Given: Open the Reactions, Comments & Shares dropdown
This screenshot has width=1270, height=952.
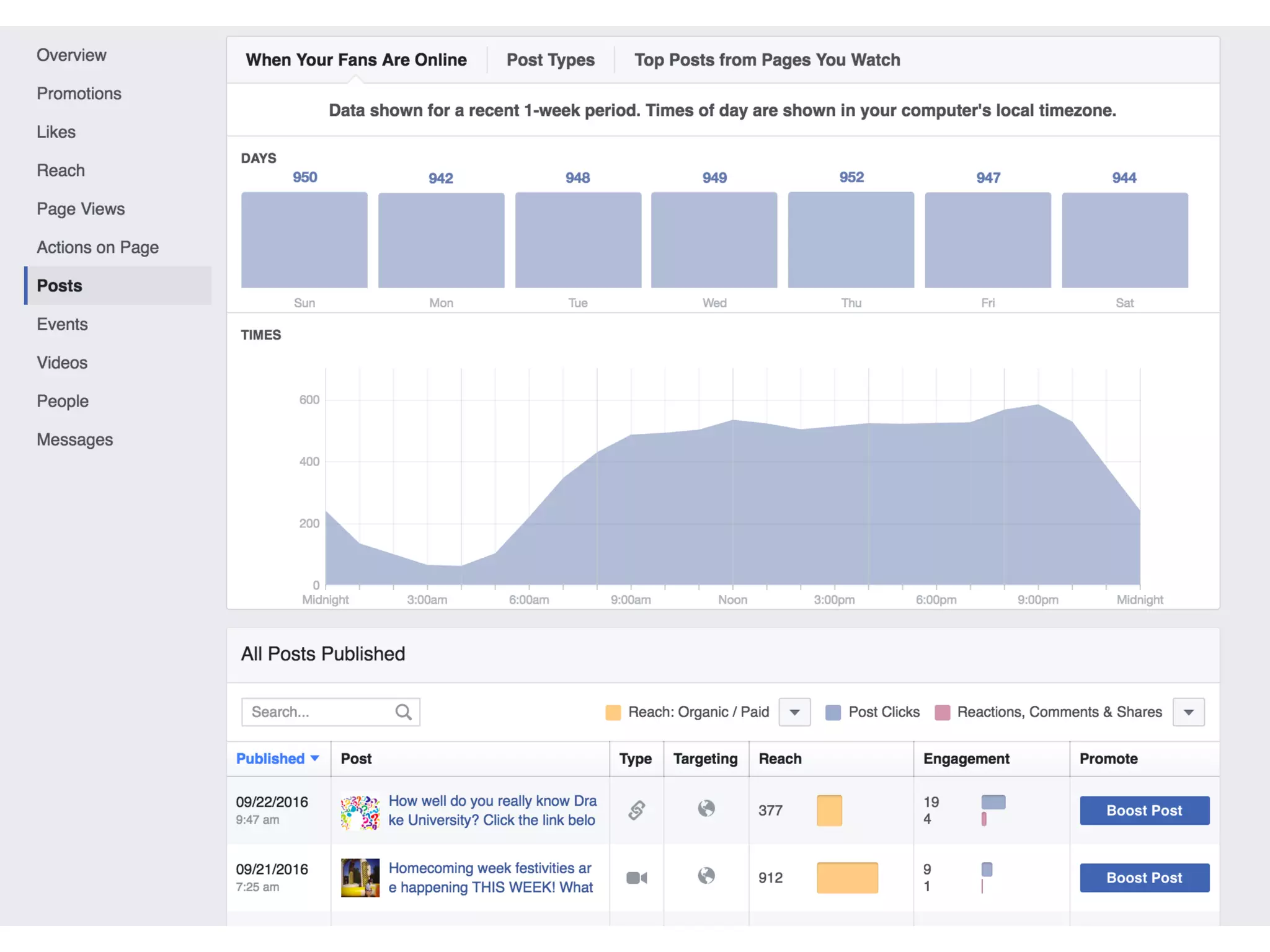Looking at the screenshot, I should 1188,712.
